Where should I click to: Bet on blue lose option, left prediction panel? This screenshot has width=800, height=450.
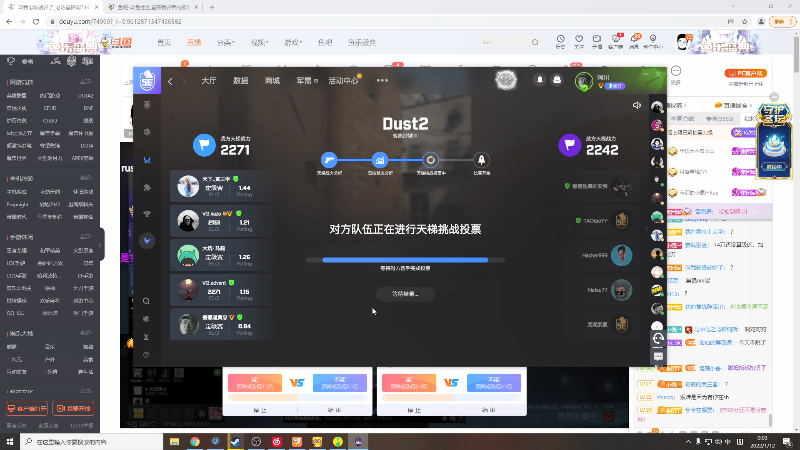click(x=340, y=383)
